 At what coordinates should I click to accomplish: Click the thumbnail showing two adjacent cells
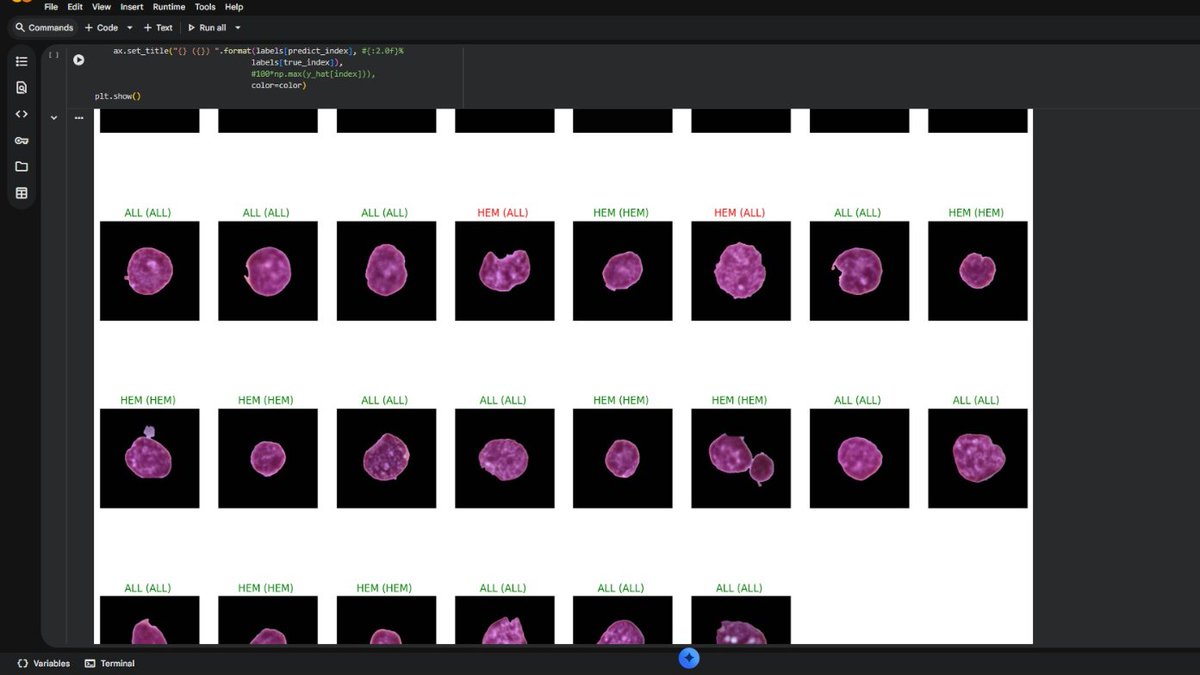click(x=740, y=458)
